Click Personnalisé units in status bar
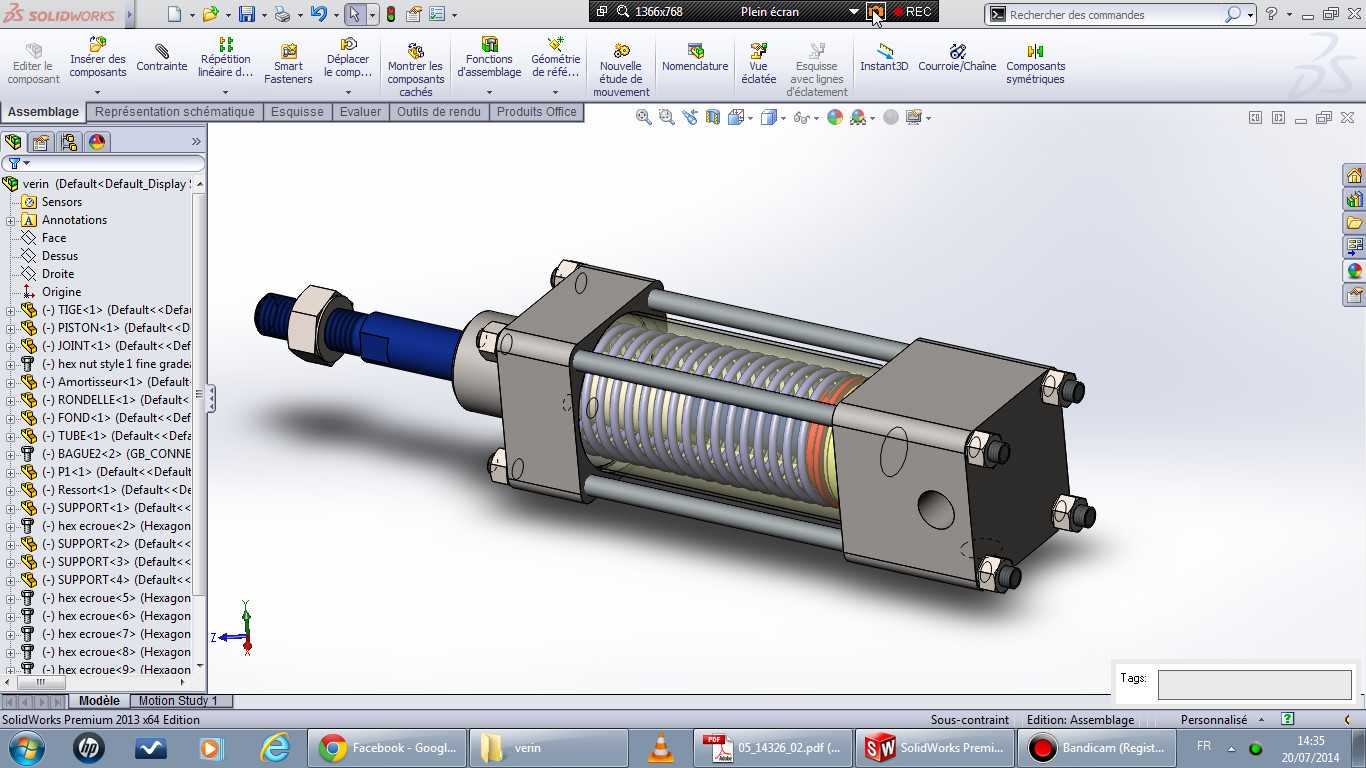This screenshot has height=768, width=1366. point(1214,720)
